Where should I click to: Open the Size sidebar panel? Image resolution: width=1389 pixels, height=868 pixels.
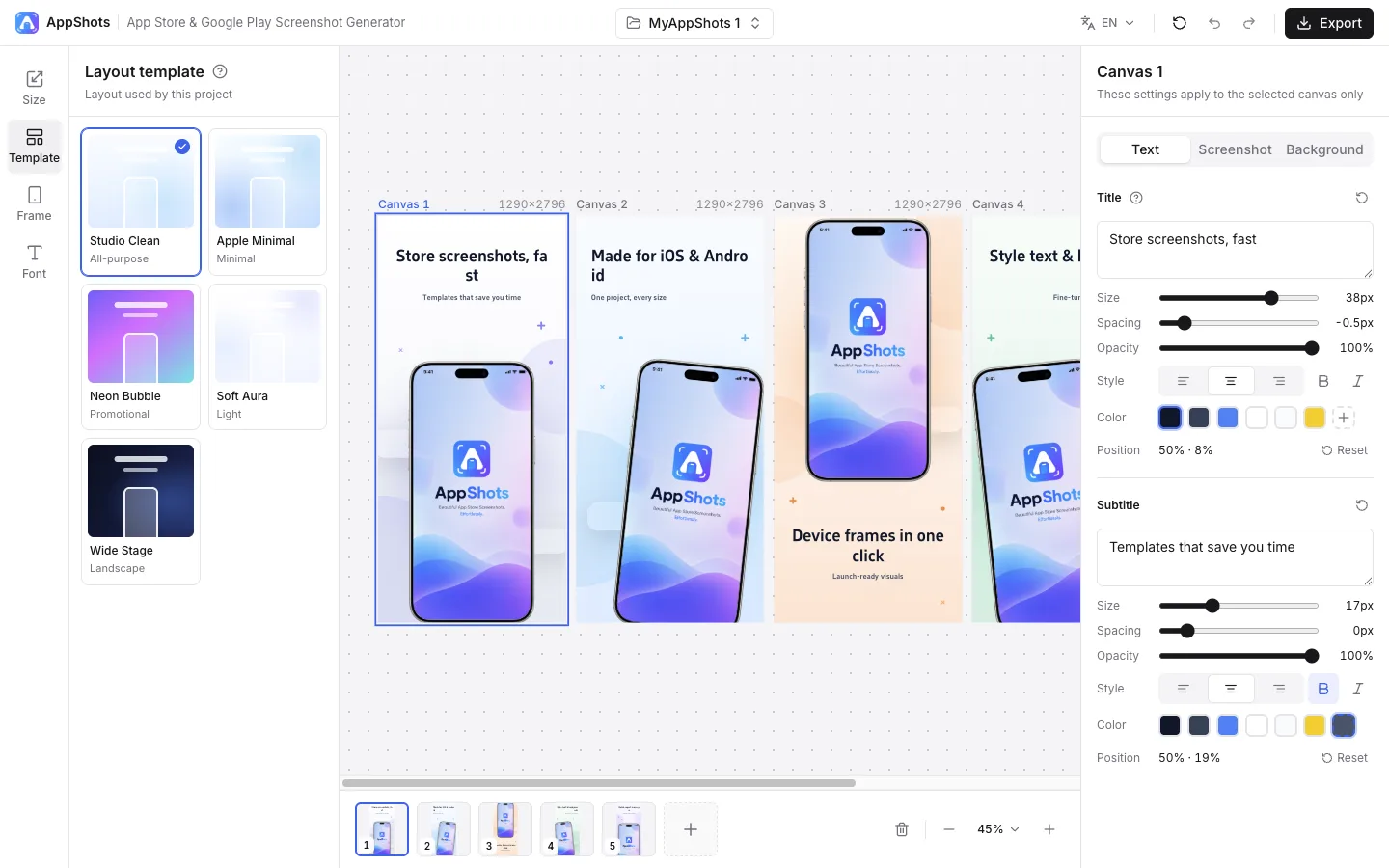(x=34, y=88)
